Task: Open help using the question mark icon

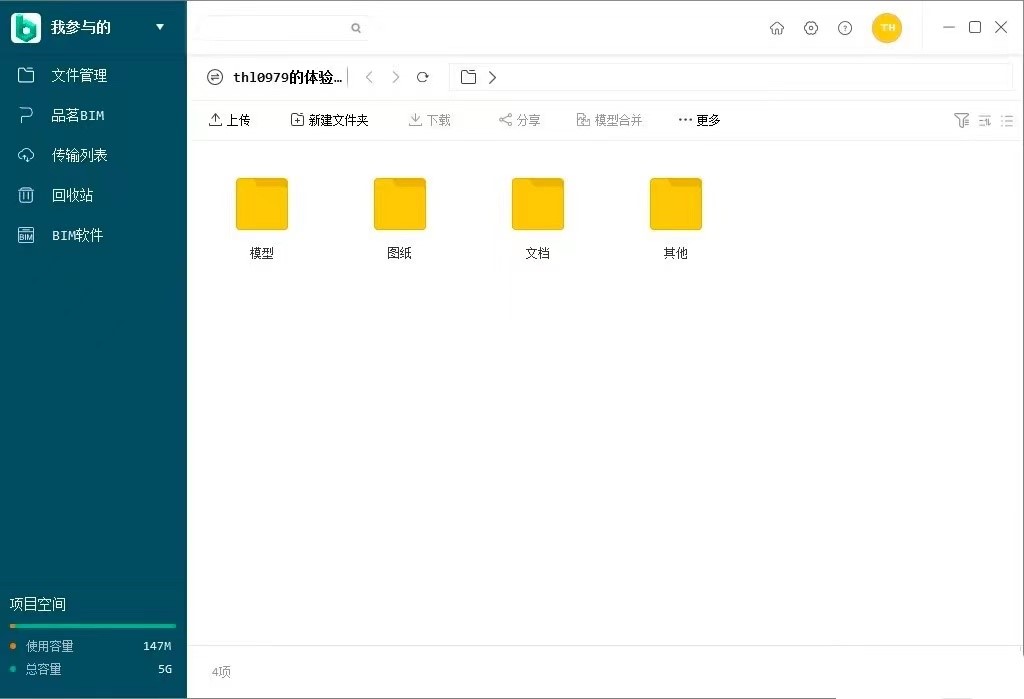Action: [845, 28]
